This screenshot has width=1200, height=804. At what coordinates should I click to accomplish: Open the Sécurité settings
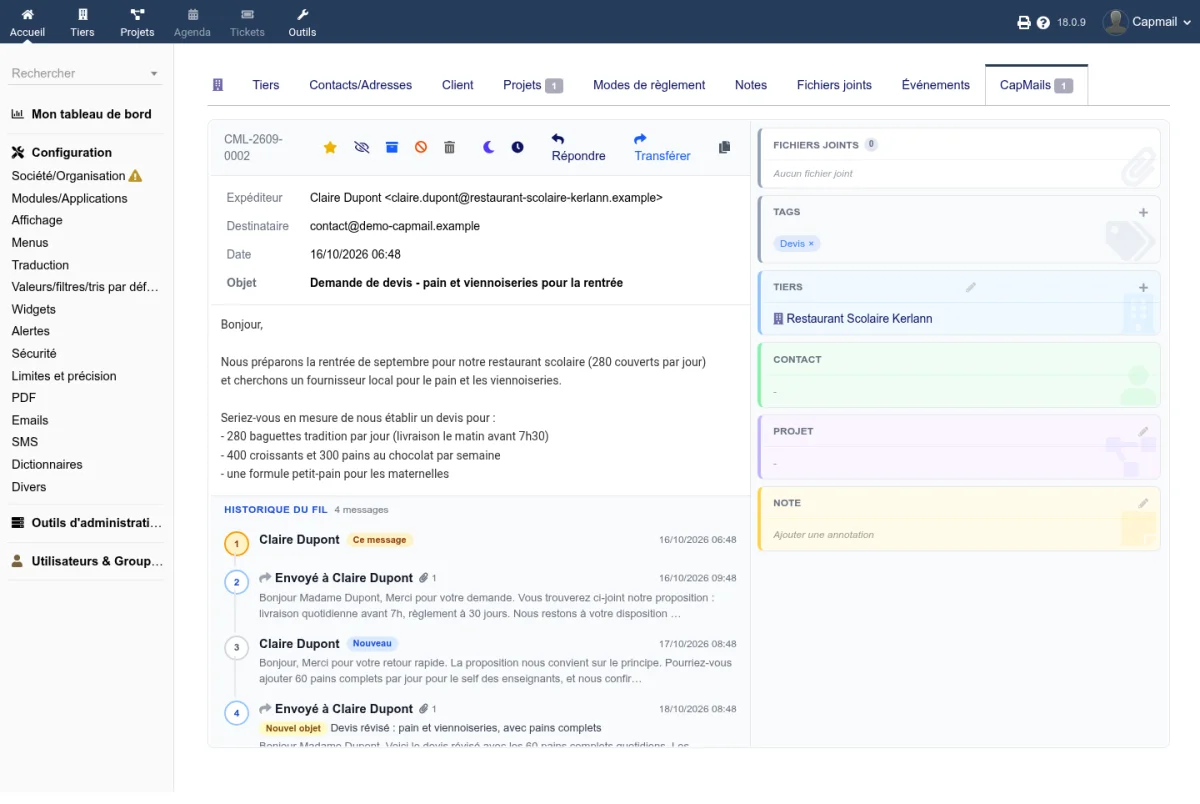tap(34, 353)
